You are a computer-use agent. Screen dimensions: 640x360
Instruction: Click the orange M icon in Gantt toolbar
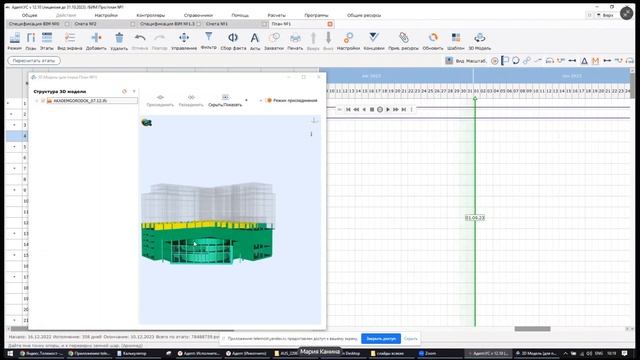(x=595, y=60)
